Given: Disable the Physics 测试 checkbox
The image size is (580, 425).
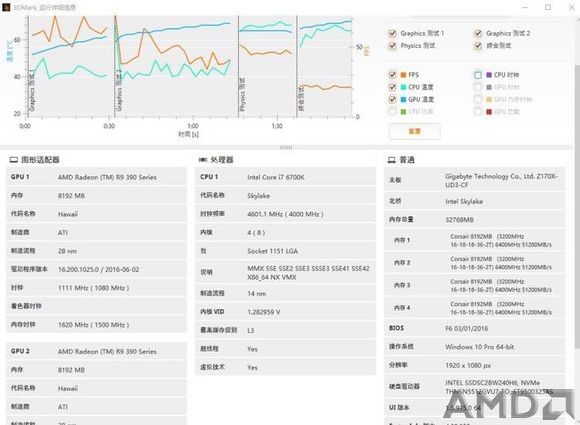Looking at the screenshot, I should [392, 45].
